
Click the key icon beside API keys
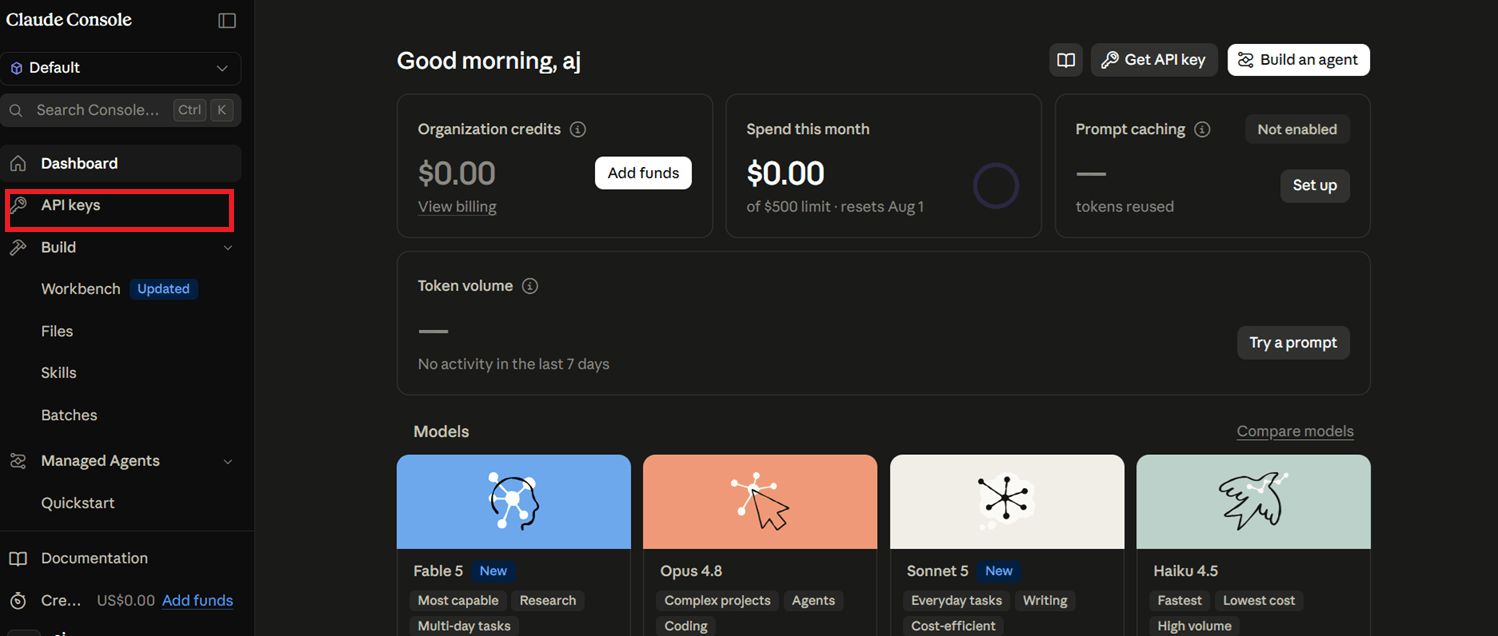(x=18, y=205)
